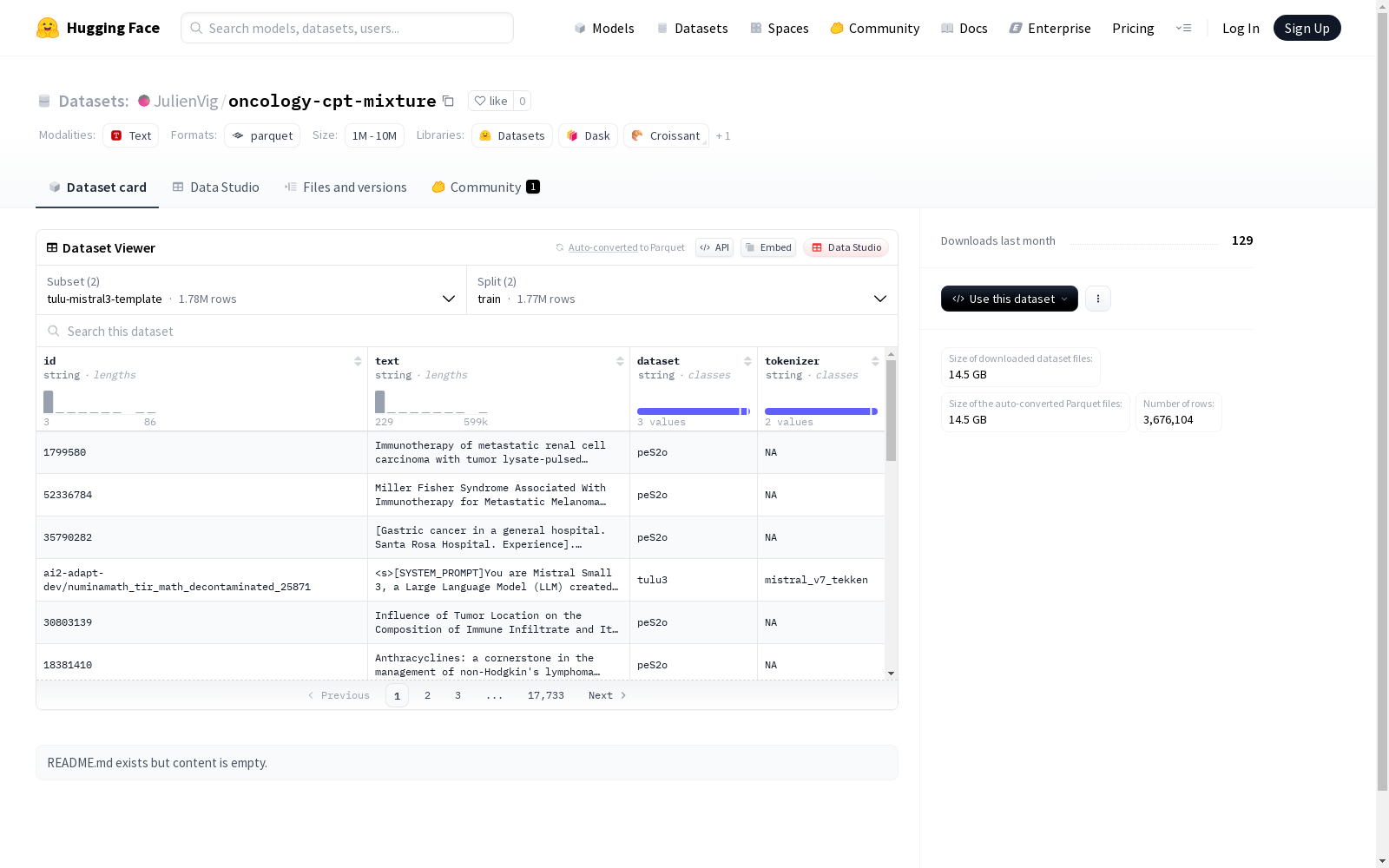
Task: Open Data Studio from viewer header
Action: [x=846, y=247]
